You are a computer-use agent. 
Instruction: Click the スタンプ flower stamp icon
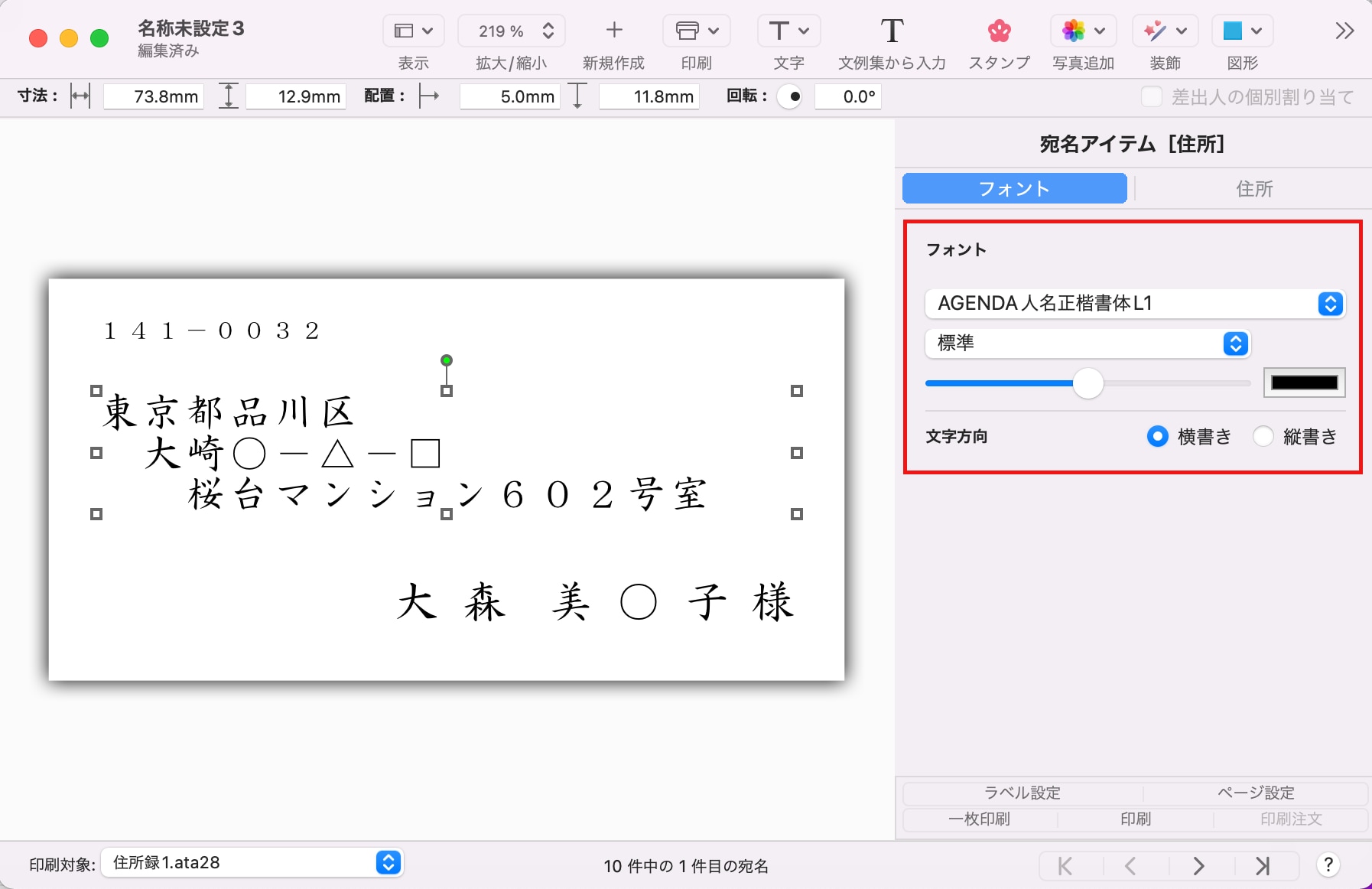pyautogui.click(x=999, y=31)
